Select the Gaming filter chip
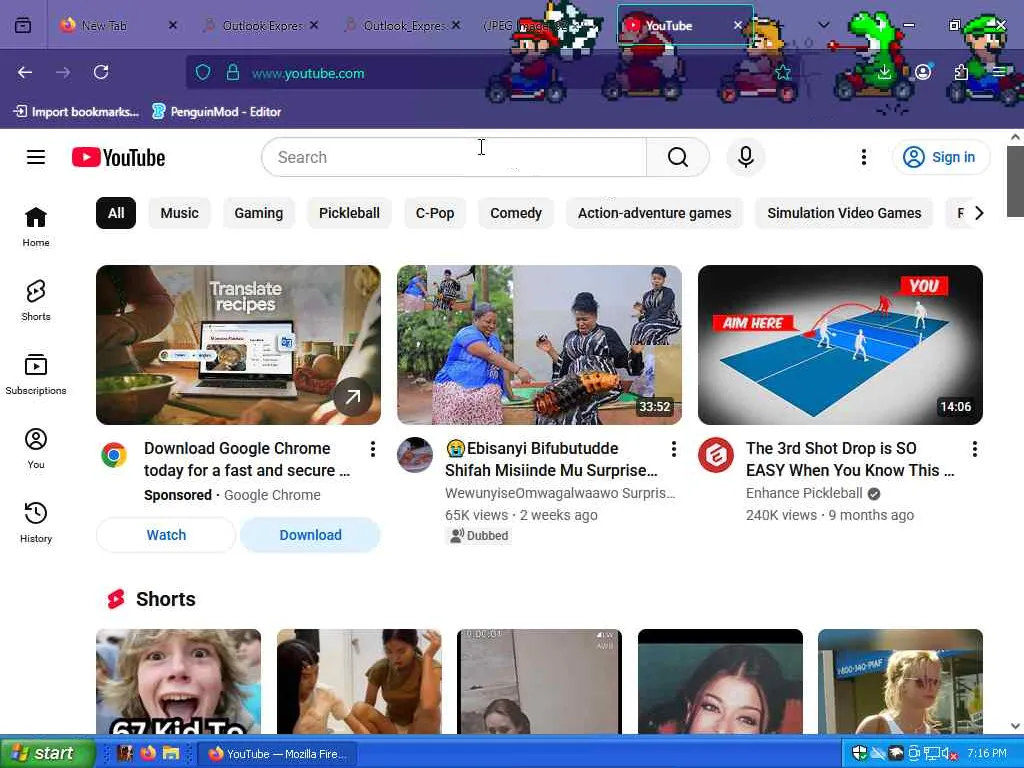 pyautogui.click(x=259, y=213)
